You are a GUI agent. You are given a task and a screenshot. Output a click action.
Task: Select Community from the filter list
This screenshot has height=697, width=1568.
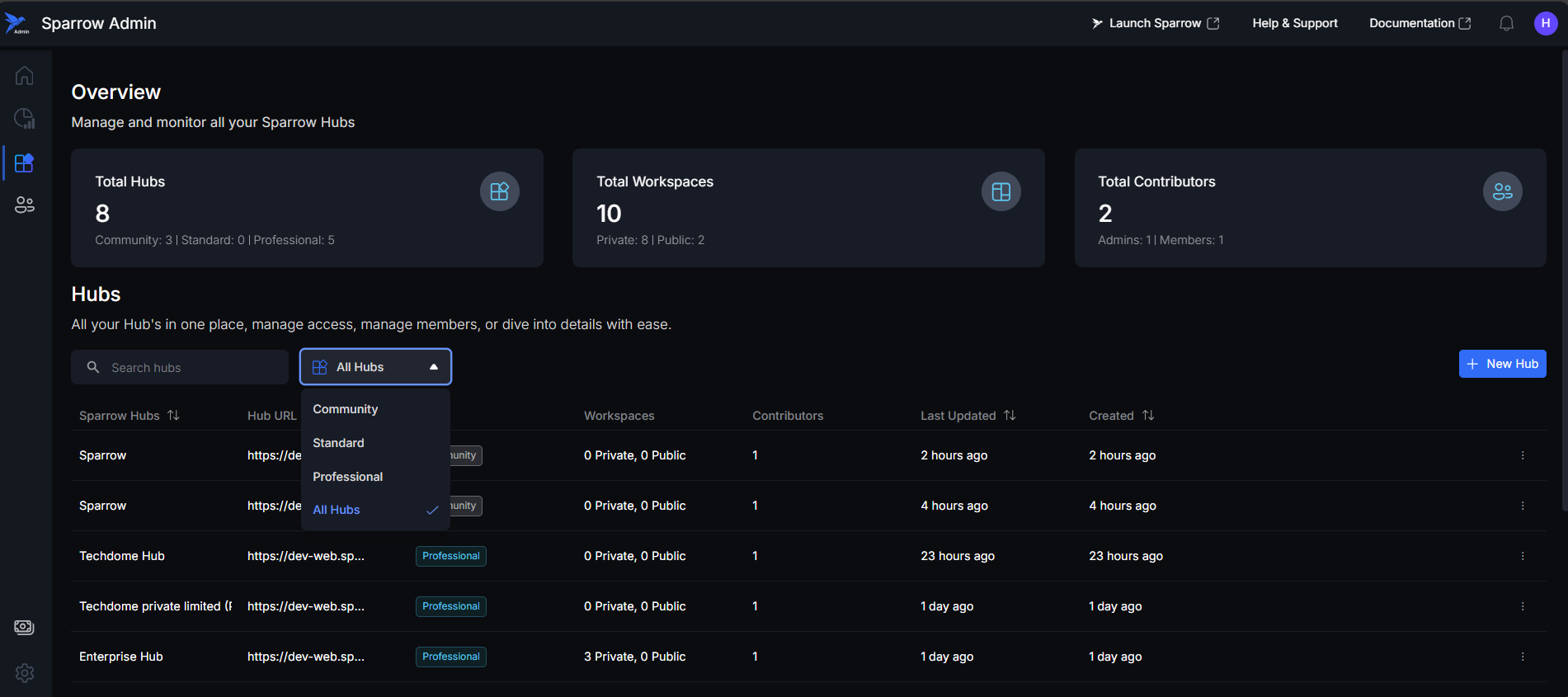pyautogui.click(x=346, y=409)
